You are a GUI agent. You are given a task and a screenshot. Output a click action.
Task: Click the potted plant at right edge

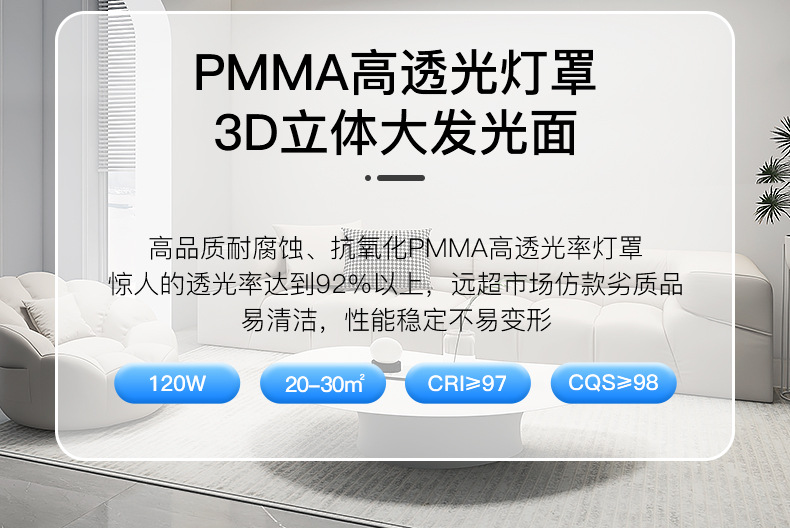(774, 171)
